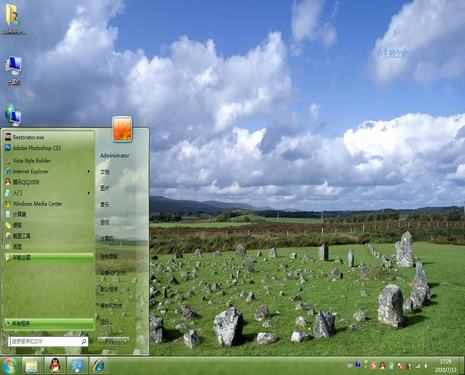Viewport: 465px width, 375px height.
Task: Open 计算机 computer from Start menu
Action: tap(107, 239)
